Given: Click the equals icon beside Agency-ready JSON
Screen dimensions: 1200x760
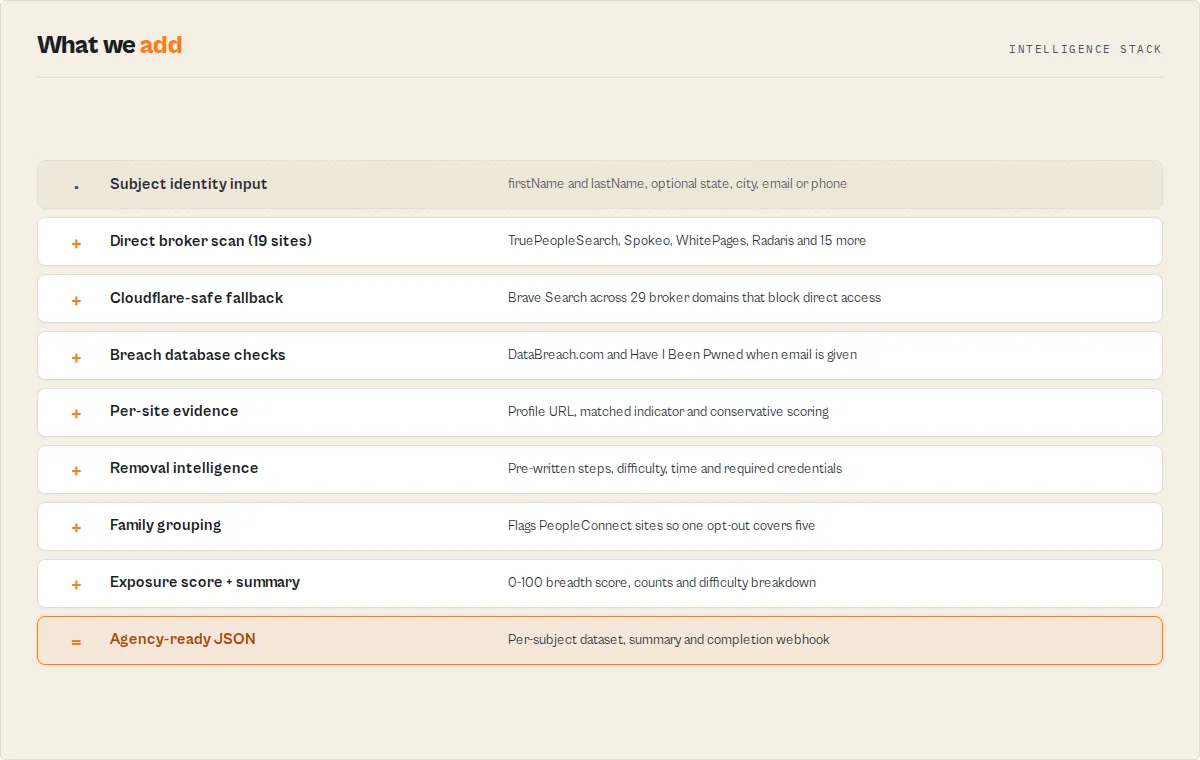Looking at the screenshot, I should 76,642.
